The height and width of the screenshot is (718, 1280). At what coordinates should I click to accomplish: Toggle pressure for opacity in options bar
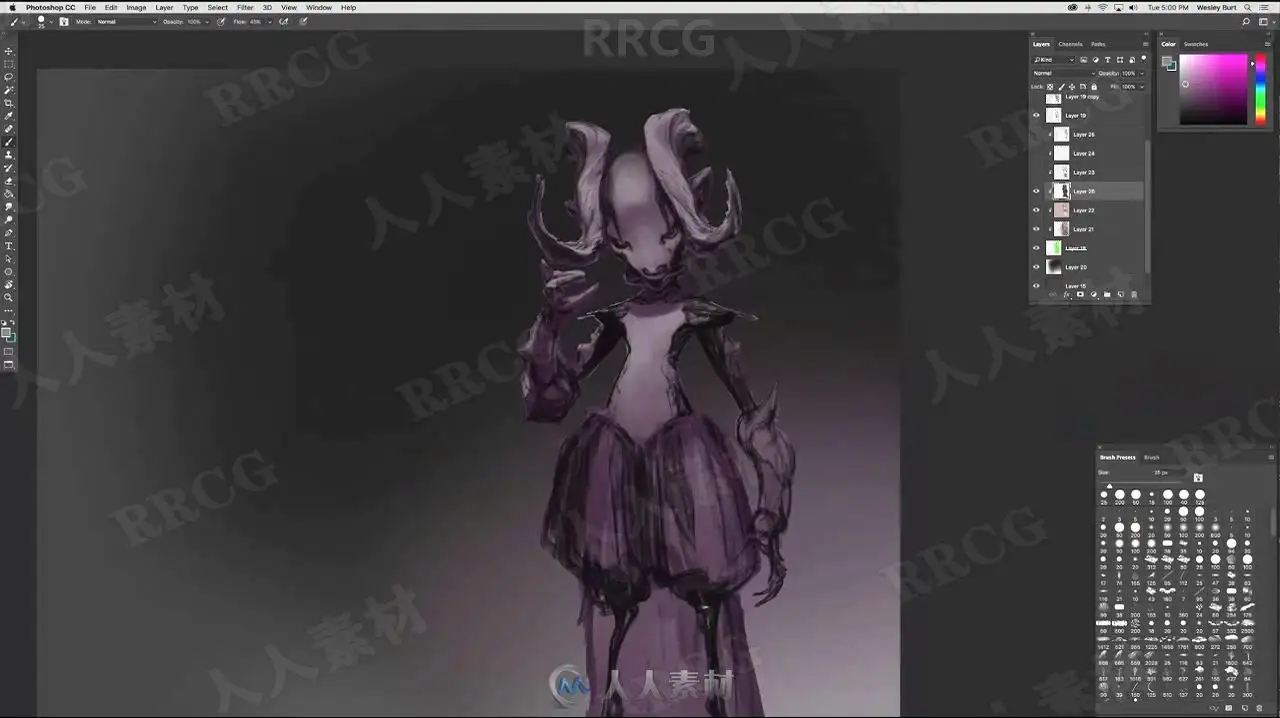pyautogui.click(x=221, y=21)
